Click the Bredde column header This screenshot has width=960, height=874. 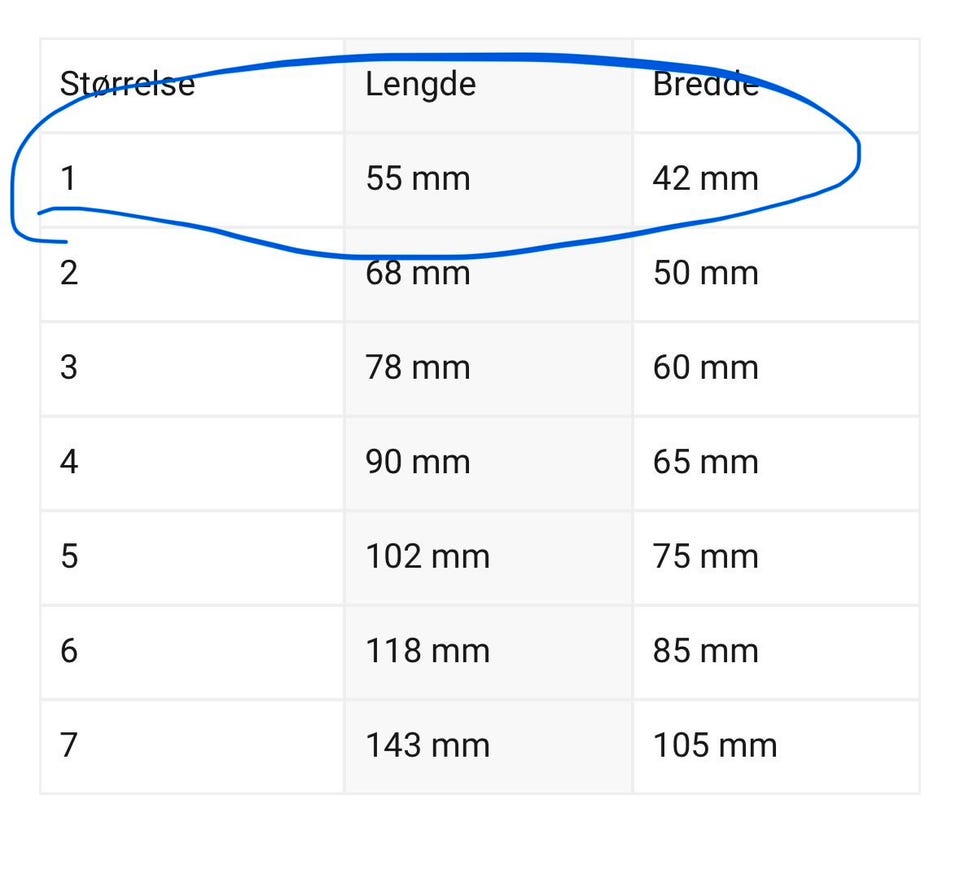pos(776,85)
